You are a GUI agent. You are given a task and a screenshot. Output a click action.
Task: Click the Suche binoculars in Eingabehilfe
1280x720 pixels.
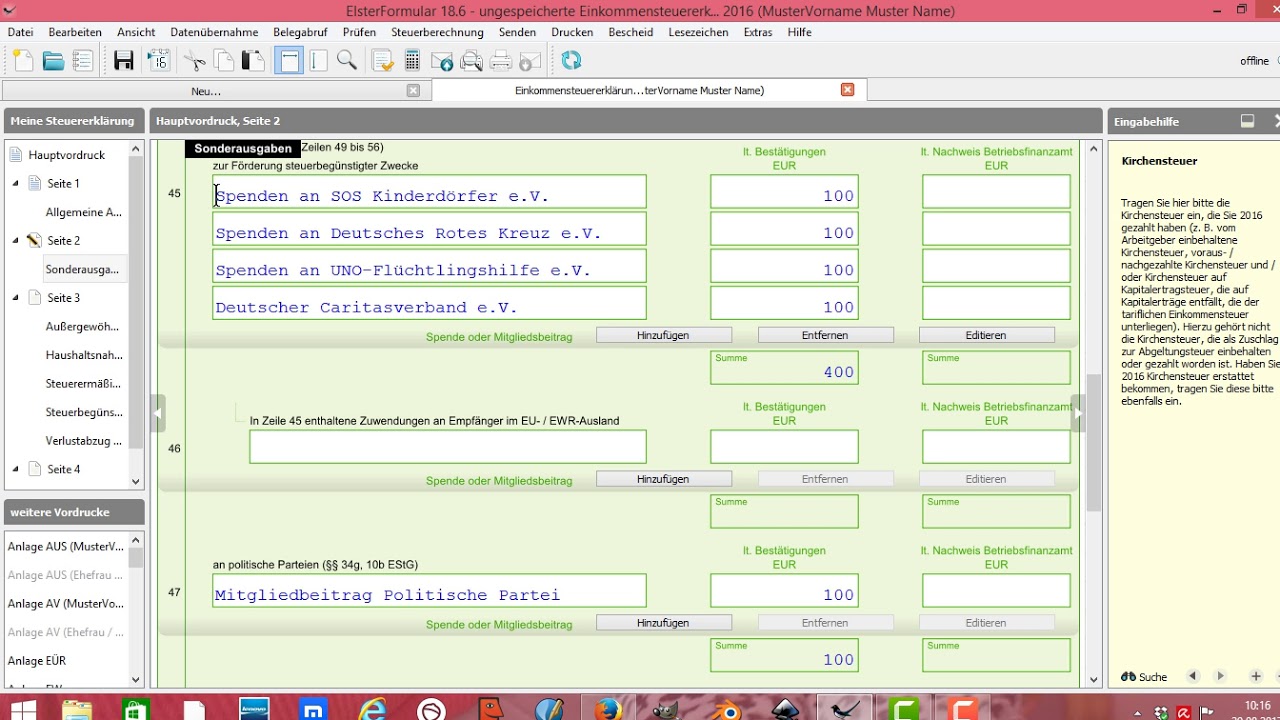[x=1144, y=677]
